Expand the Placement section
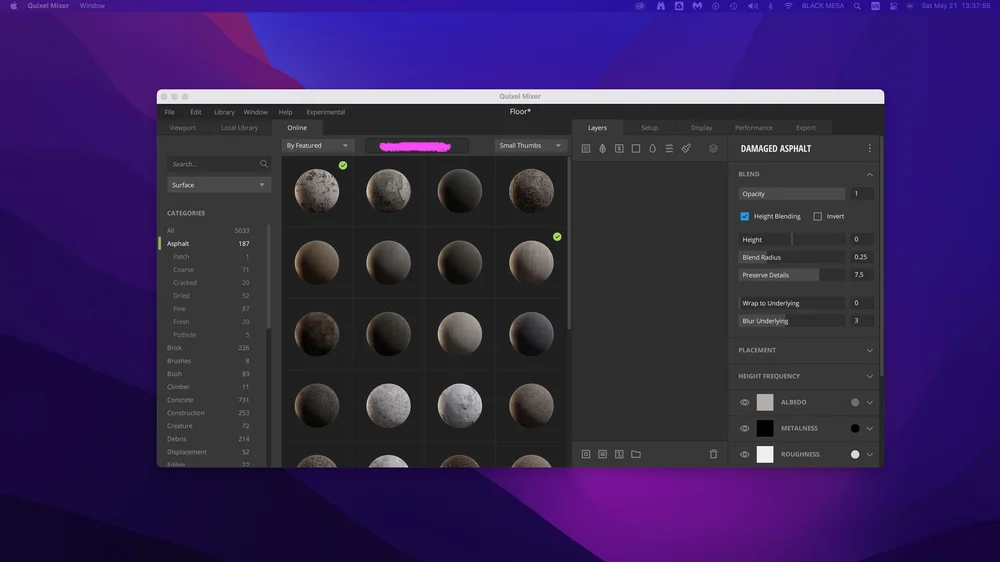Image resolution: width=1000 pixels, height=562 pixels. point(869,350)
